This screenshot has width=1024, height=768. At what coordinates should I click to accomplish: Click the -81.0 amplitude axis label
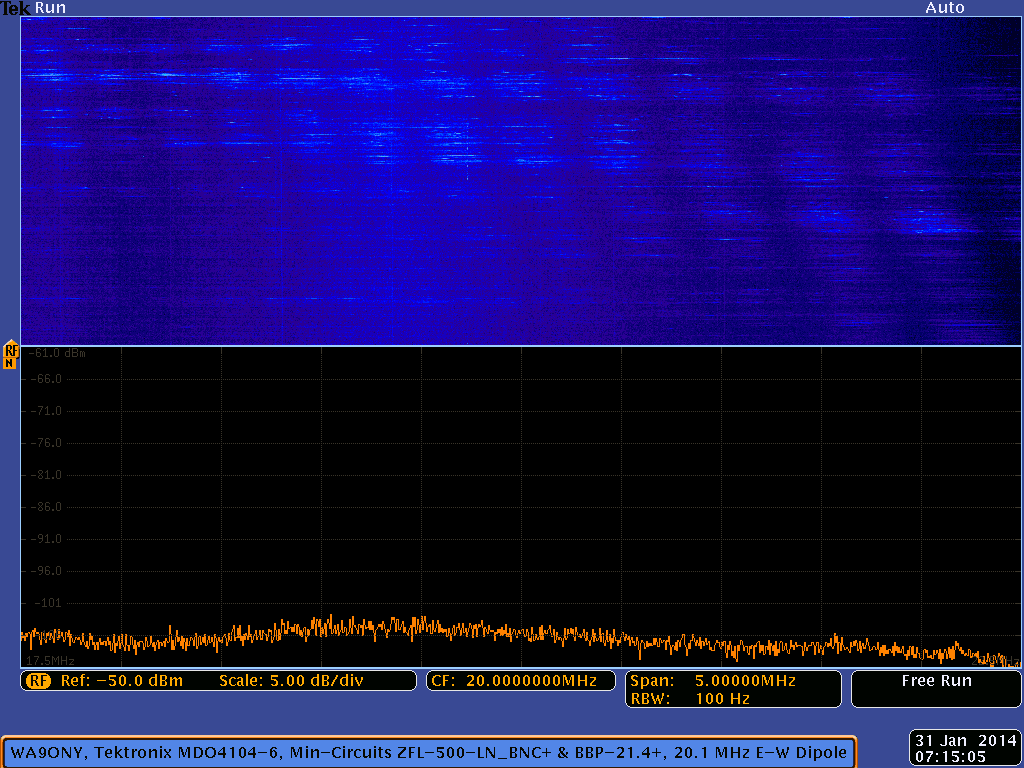point(48,475)
